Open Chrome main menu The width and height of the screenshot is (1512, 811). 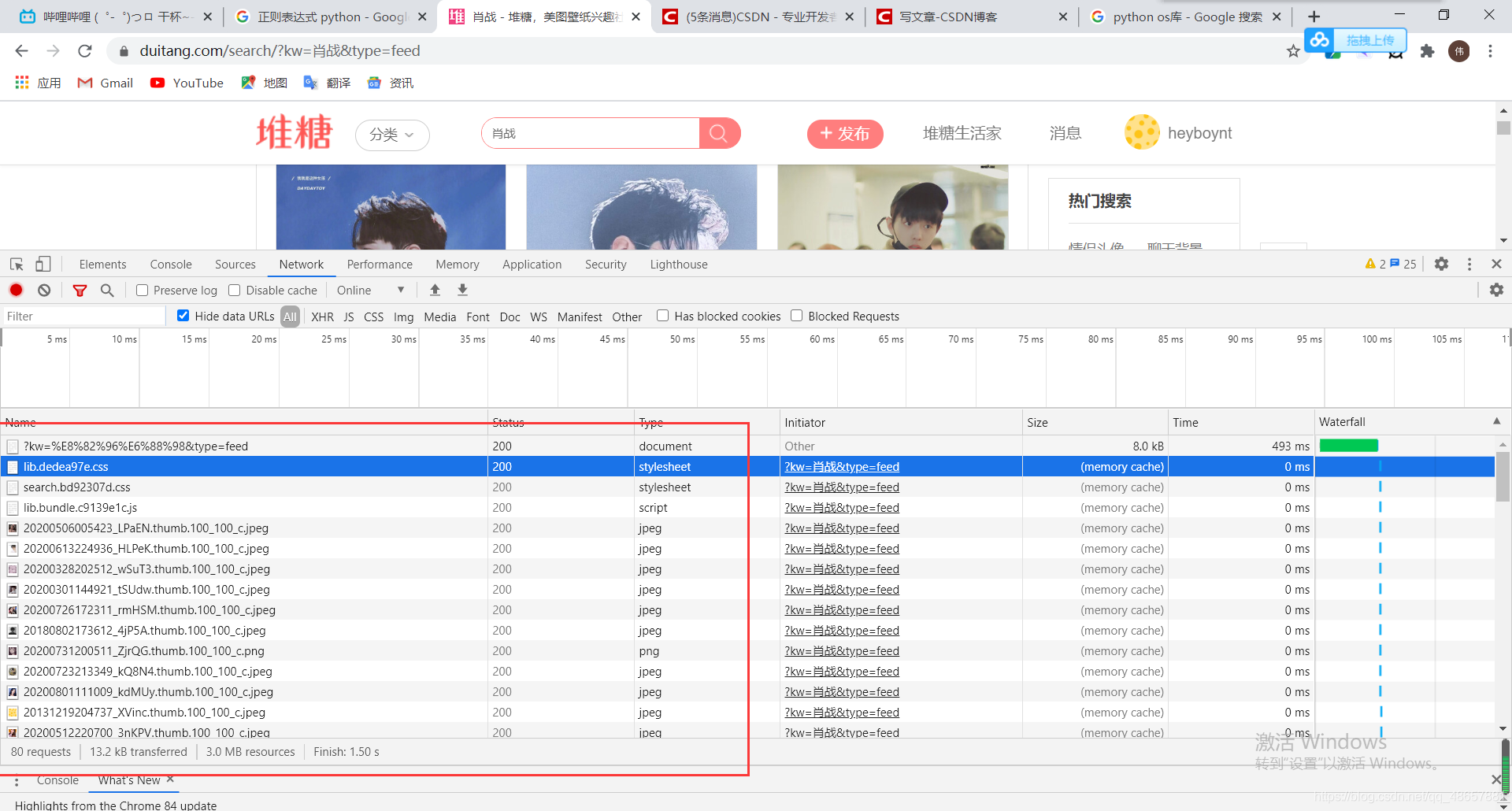click(x=1490, y=51)
